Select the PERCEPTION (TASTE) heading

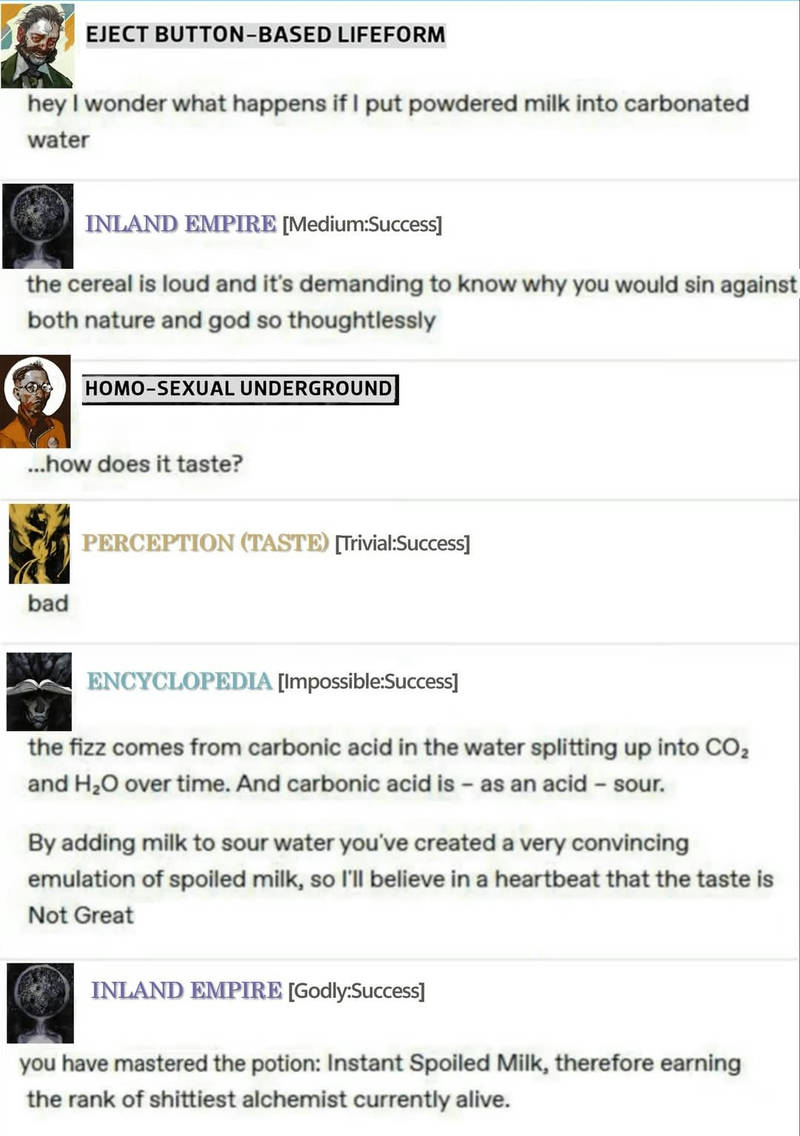pos(205,543)
